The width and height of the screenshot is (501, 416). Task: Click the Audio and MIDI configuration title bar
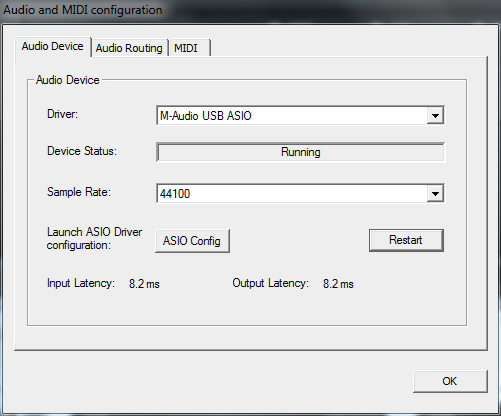coord(83,10)
